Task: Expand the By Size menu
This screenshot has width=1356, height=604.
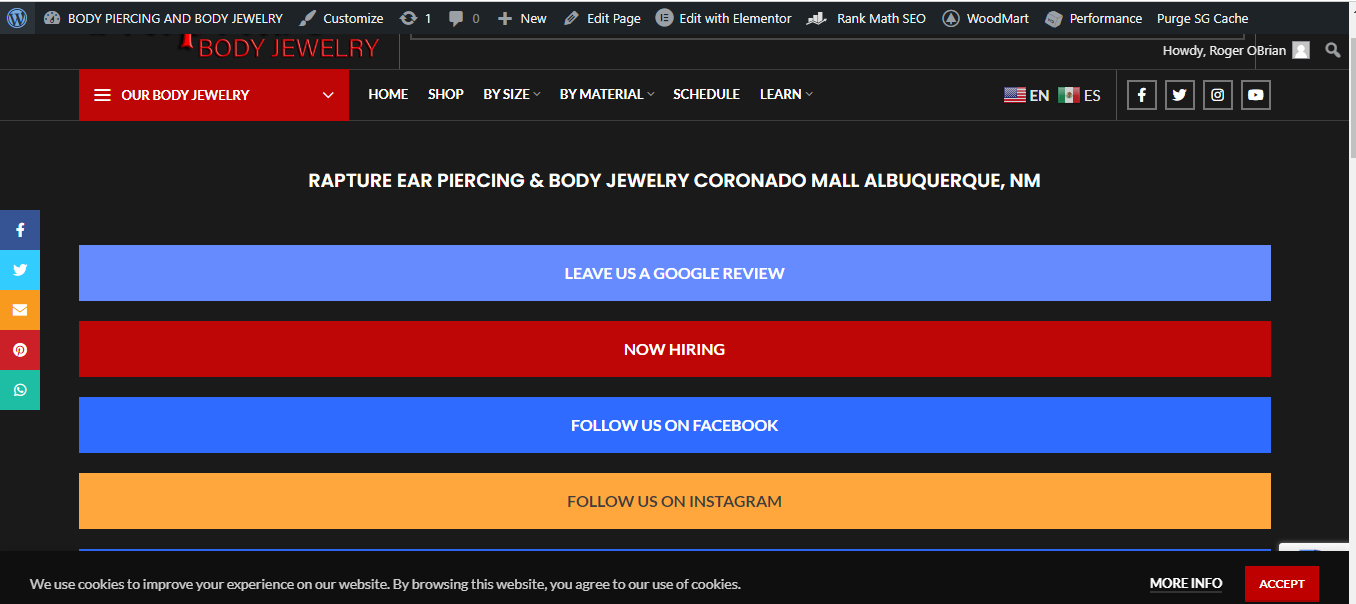Action: pyautogui.click(x=511, y=94)
